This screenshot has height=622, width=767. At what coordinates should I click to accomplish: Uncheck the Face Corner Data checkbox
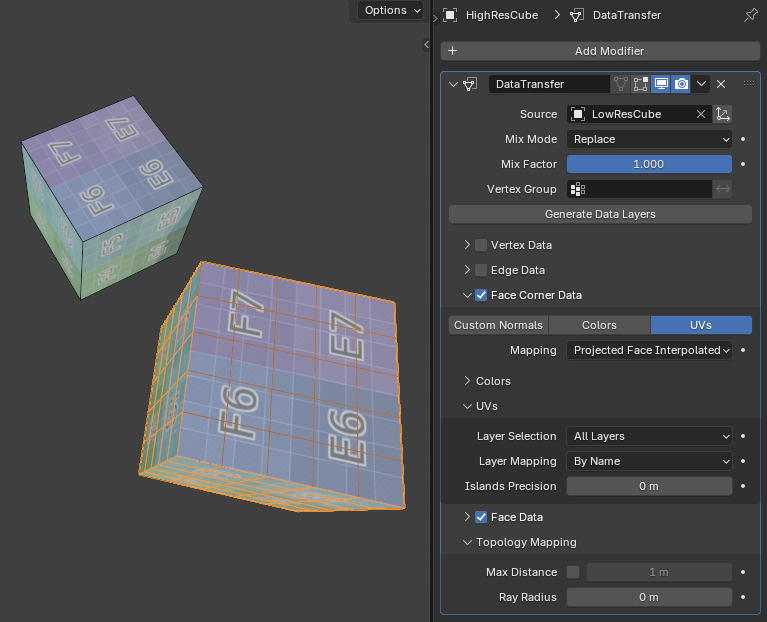[481, 295]
